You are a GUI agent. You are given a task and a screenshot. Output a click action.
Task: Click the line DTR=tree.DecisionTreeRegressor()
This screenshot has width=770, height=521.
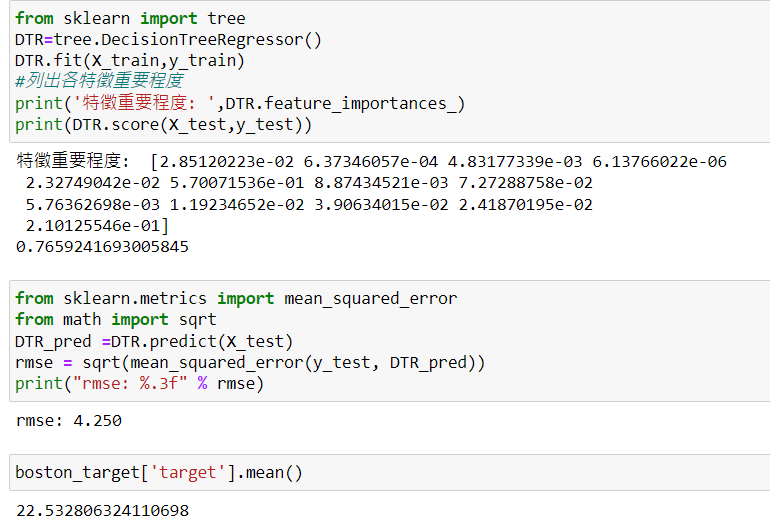168,40
